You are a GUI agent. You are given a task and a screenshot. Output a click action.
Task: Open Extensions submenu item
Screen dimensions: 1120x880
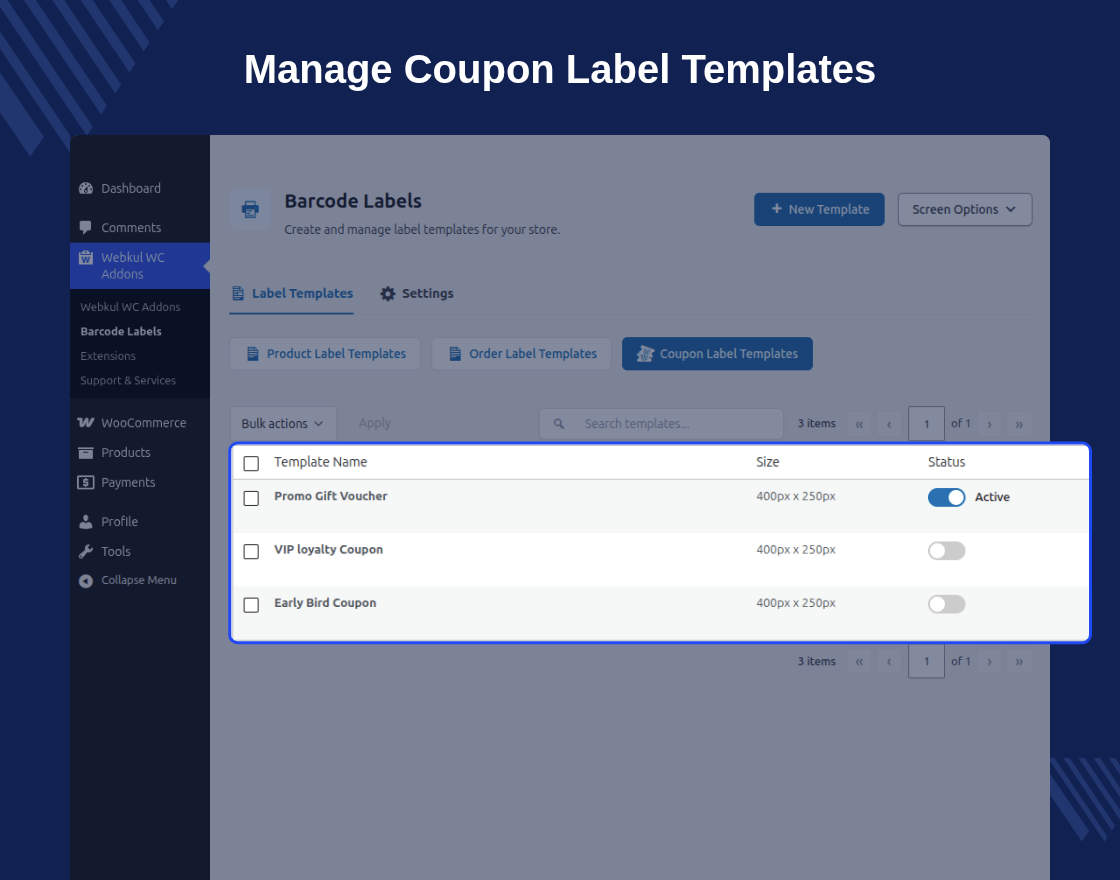click(108, 356)
